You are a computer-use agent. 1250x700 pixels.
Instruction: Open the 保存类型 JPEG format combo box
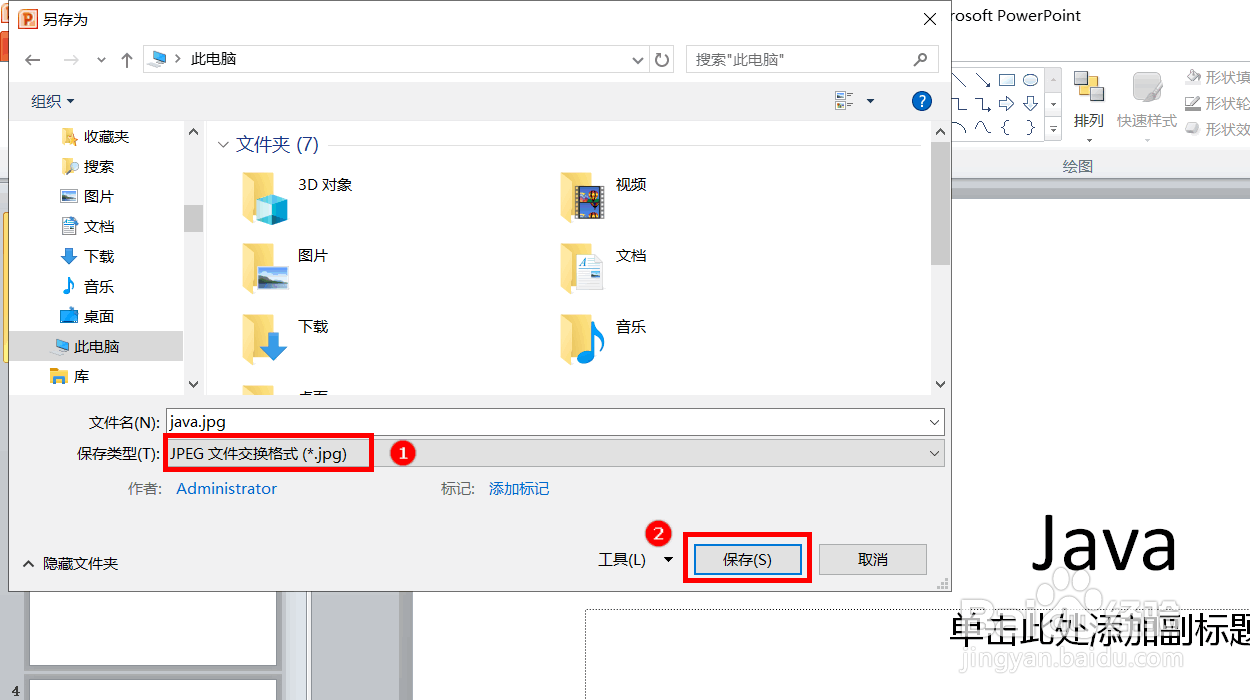554,453
